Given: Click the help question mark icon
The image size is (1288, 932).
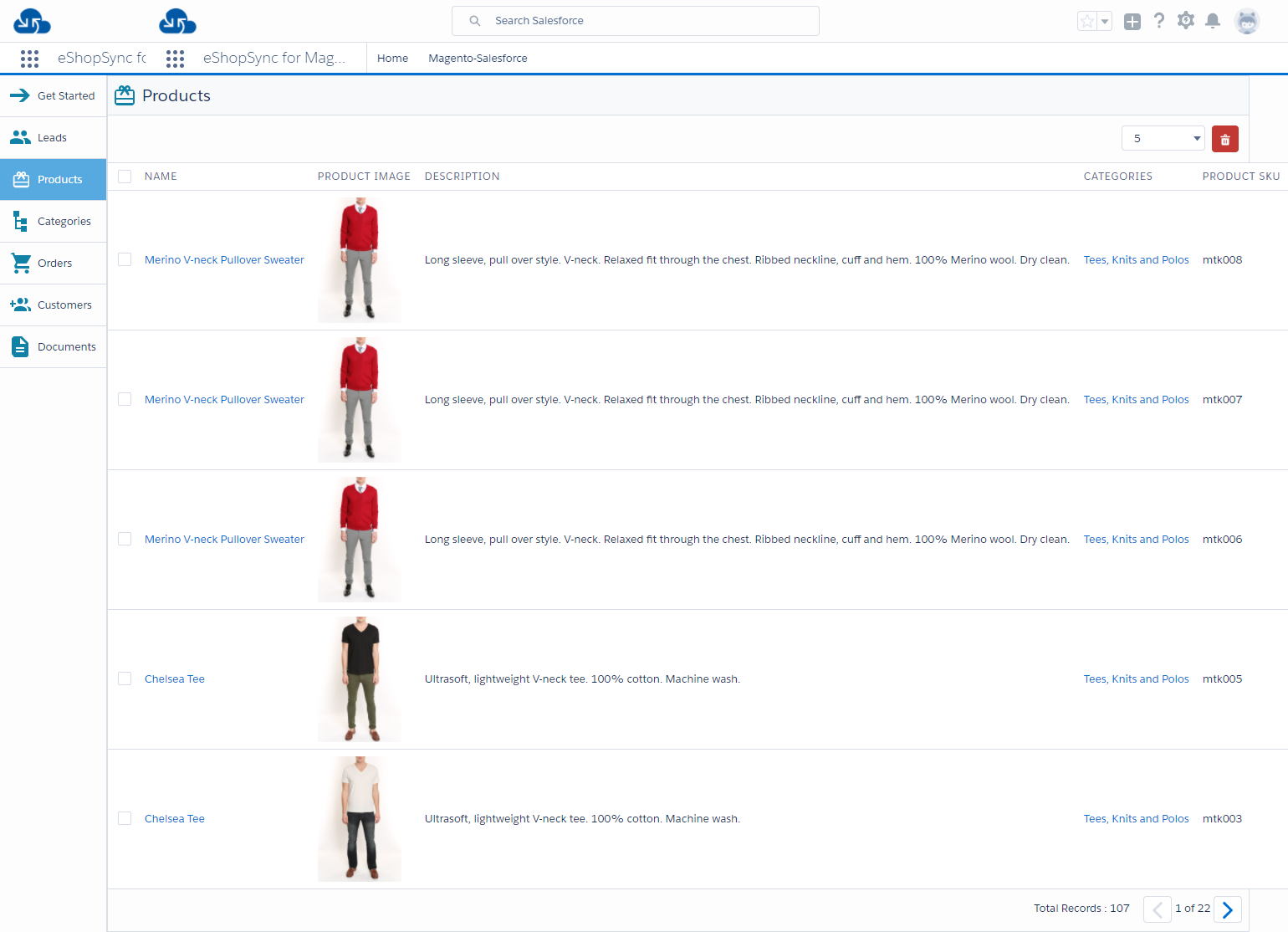Looking at the screenshot, I should click(1158, 21).
